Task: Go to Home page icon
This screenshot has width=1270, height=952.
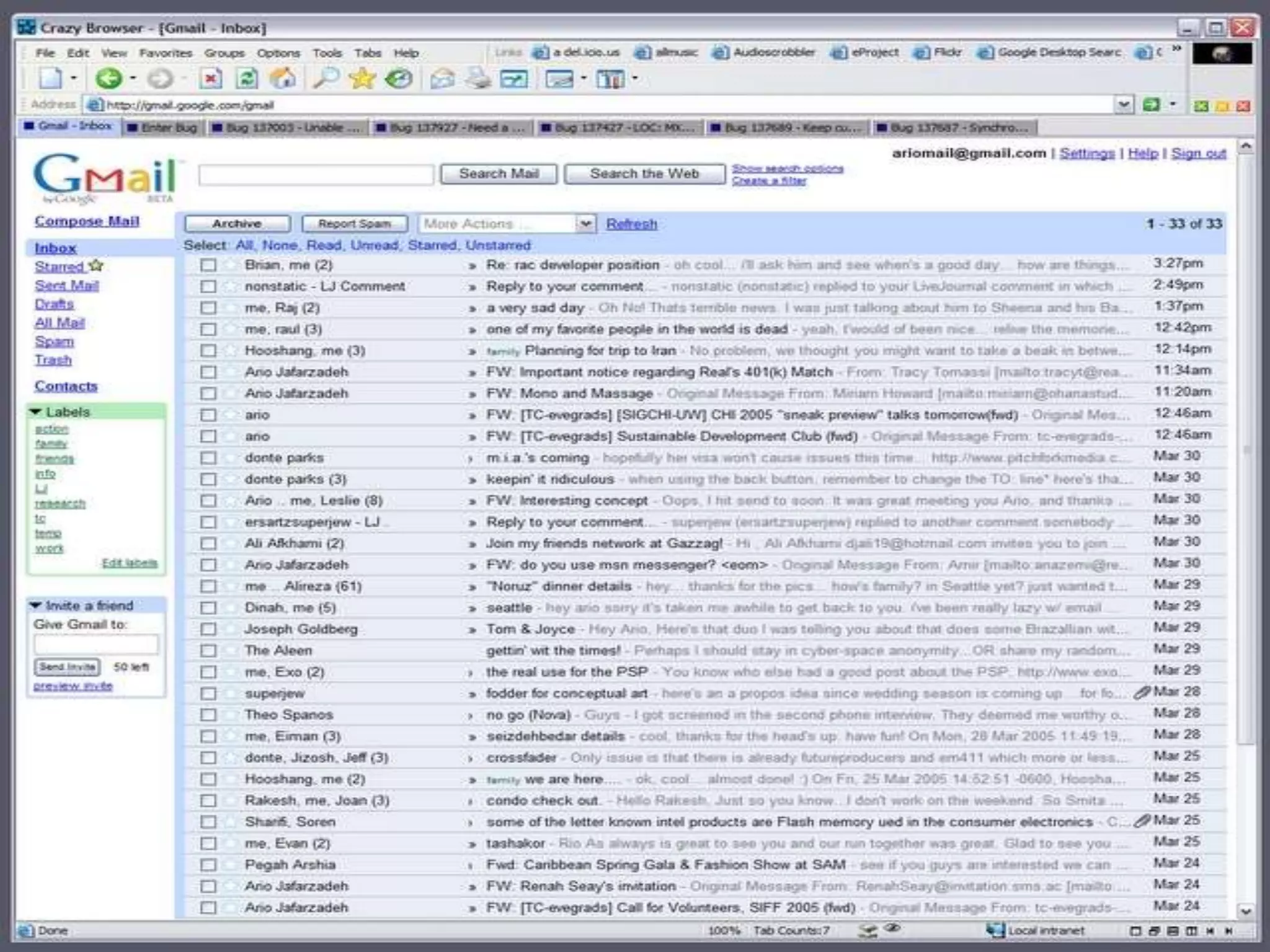Action: click(283, 79)
